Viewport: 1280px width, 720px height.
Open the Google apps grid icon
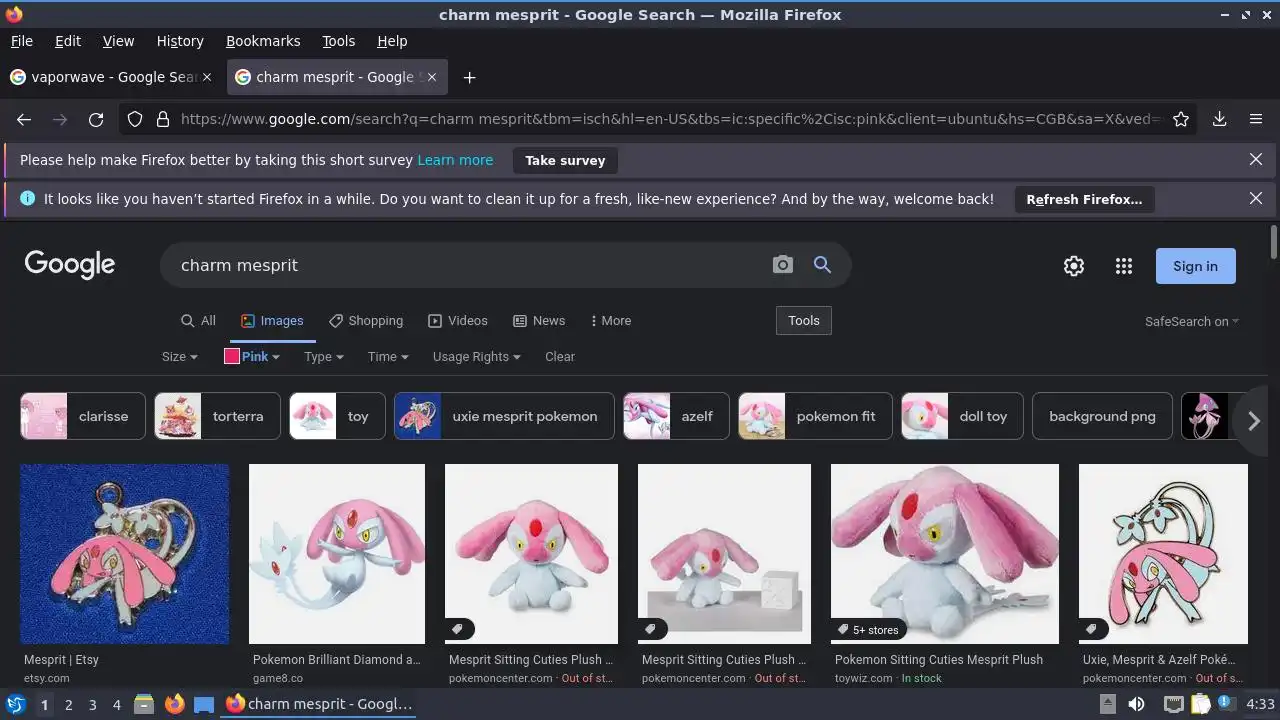pos(1124,266)
